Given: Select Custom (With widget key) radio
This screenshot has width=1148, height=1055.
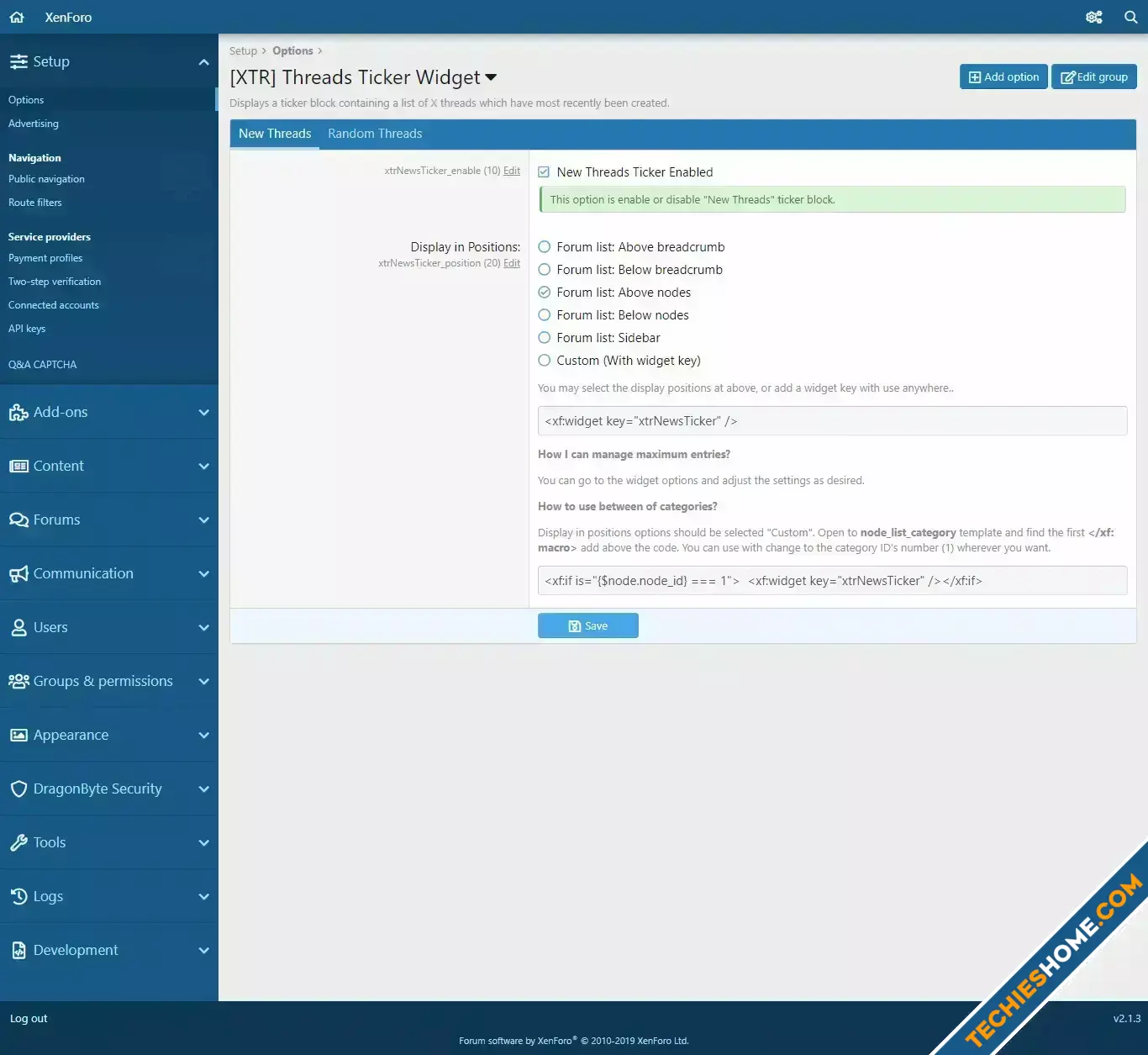Looking at the screenshot, I should [x=544, y=361].
